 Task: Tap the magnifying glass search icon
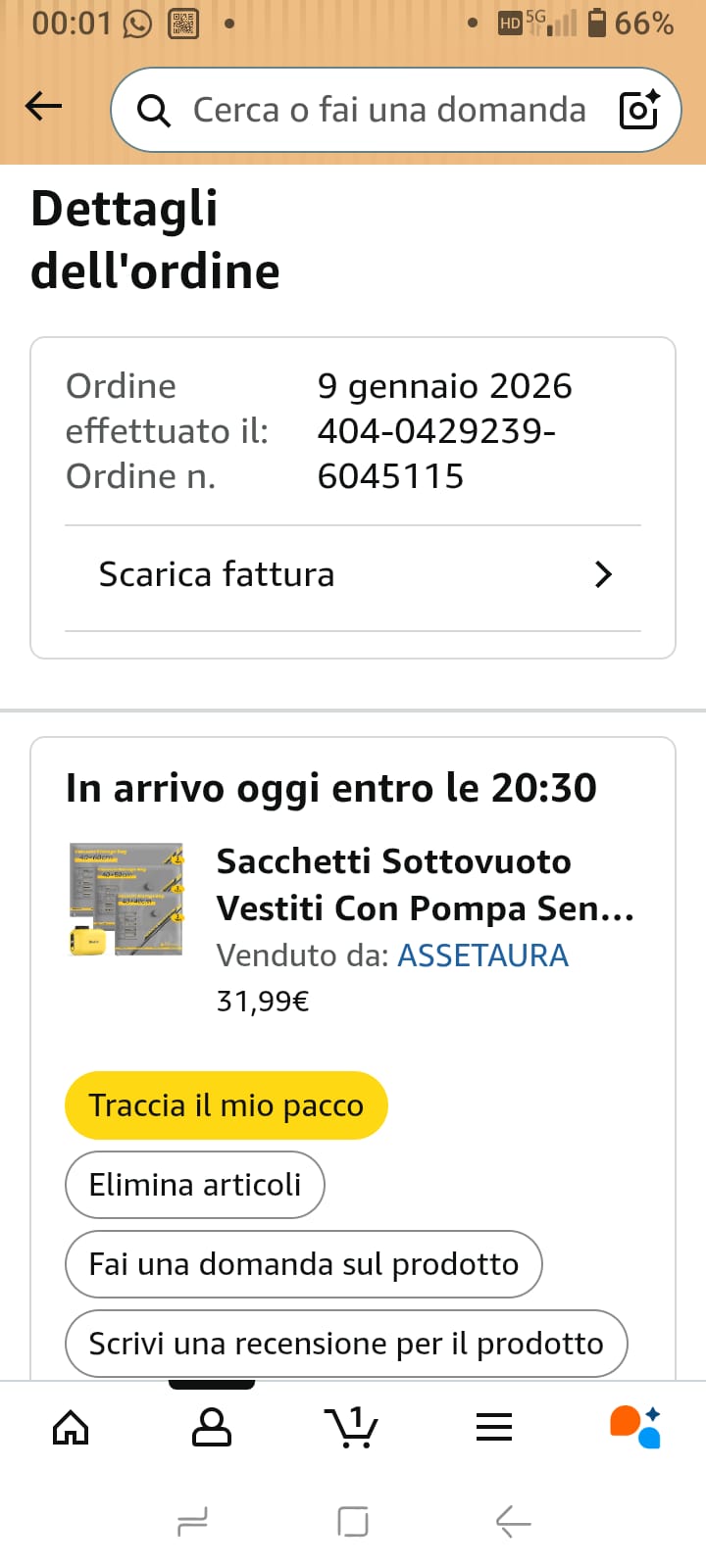[x=154, y=111]
